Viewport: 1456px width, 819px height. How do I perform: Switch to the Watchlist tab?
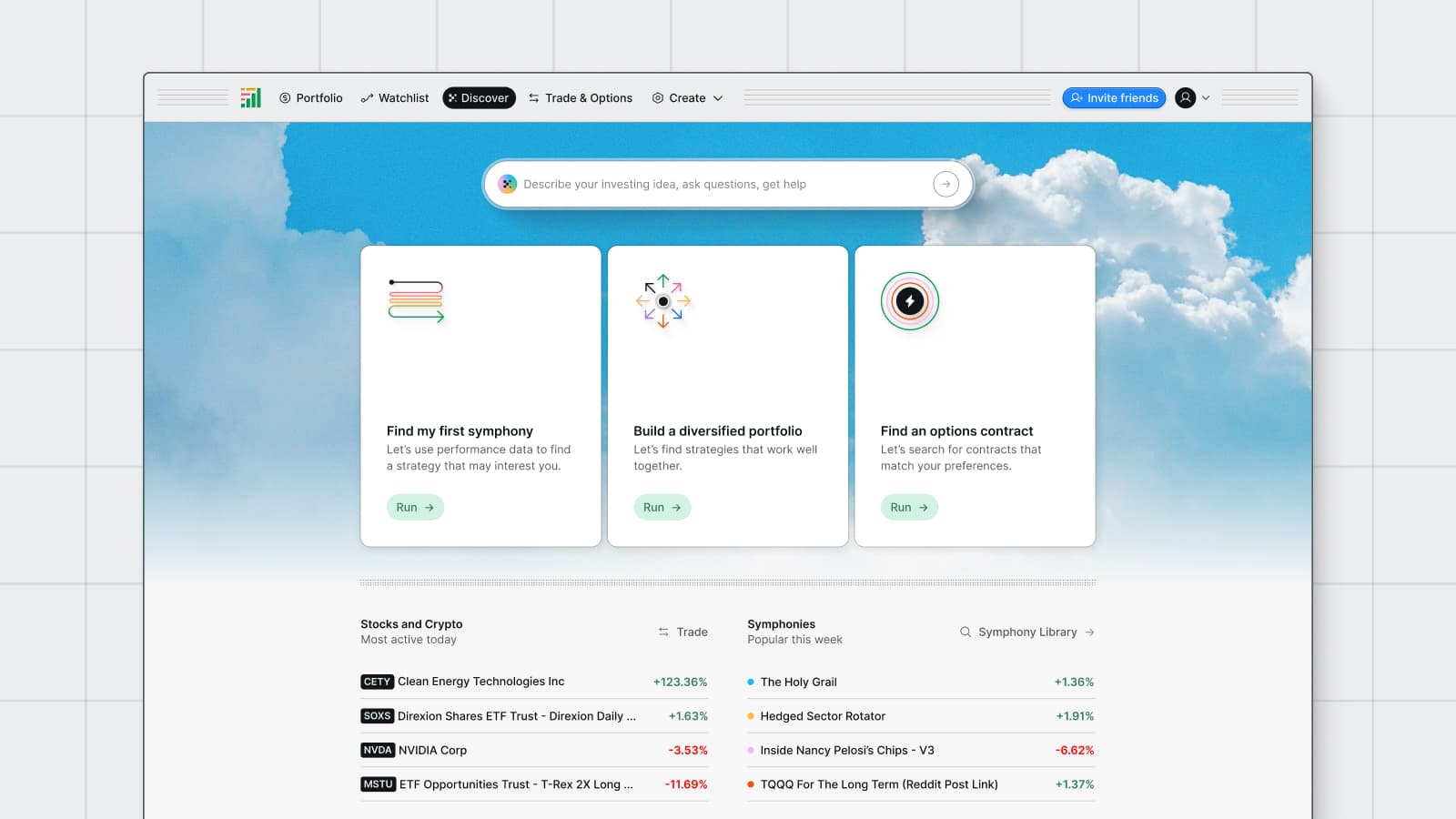[x=395, y=98]
